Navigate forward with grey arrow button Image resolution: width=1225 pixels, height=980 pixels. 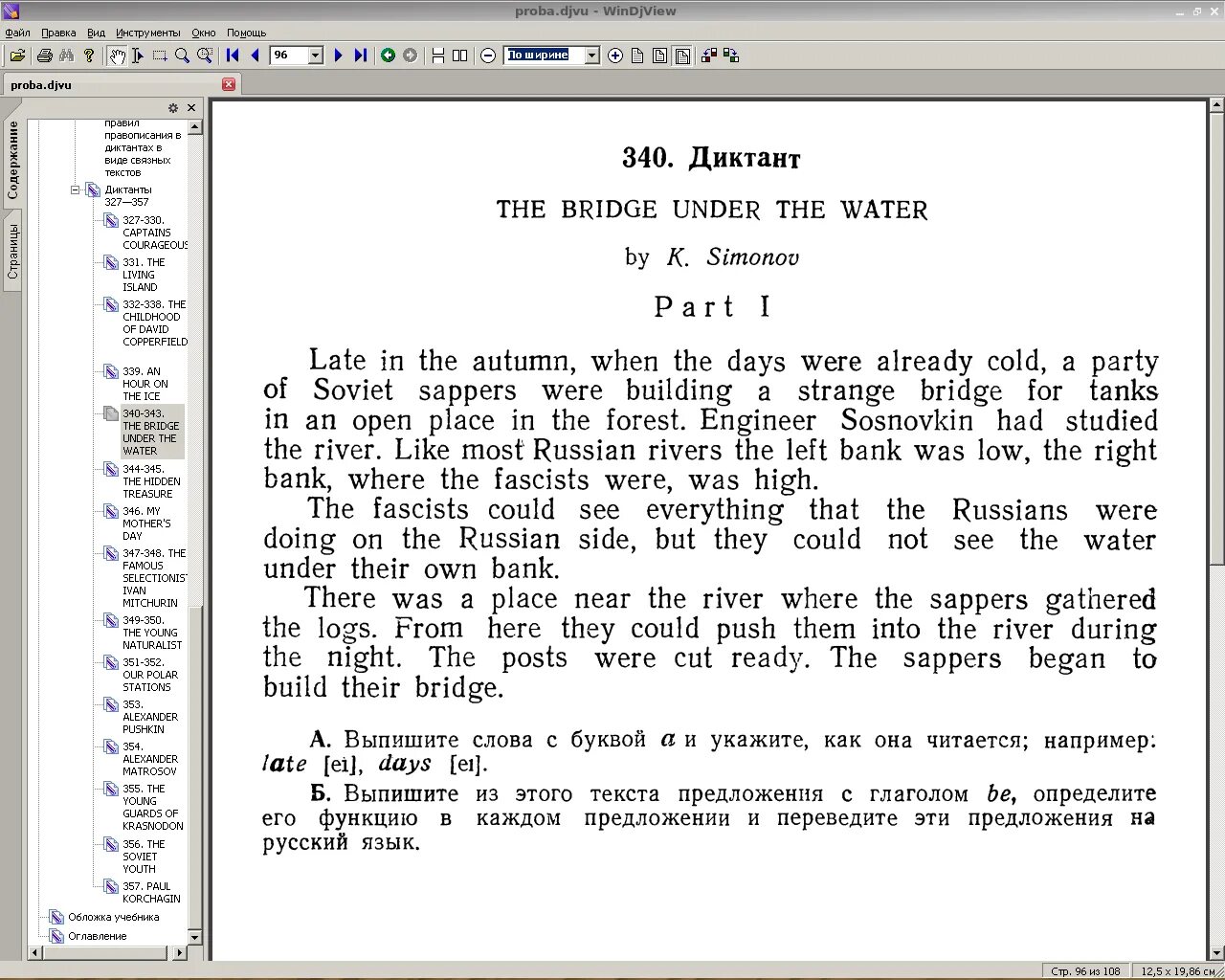click(x=410, y=56)
